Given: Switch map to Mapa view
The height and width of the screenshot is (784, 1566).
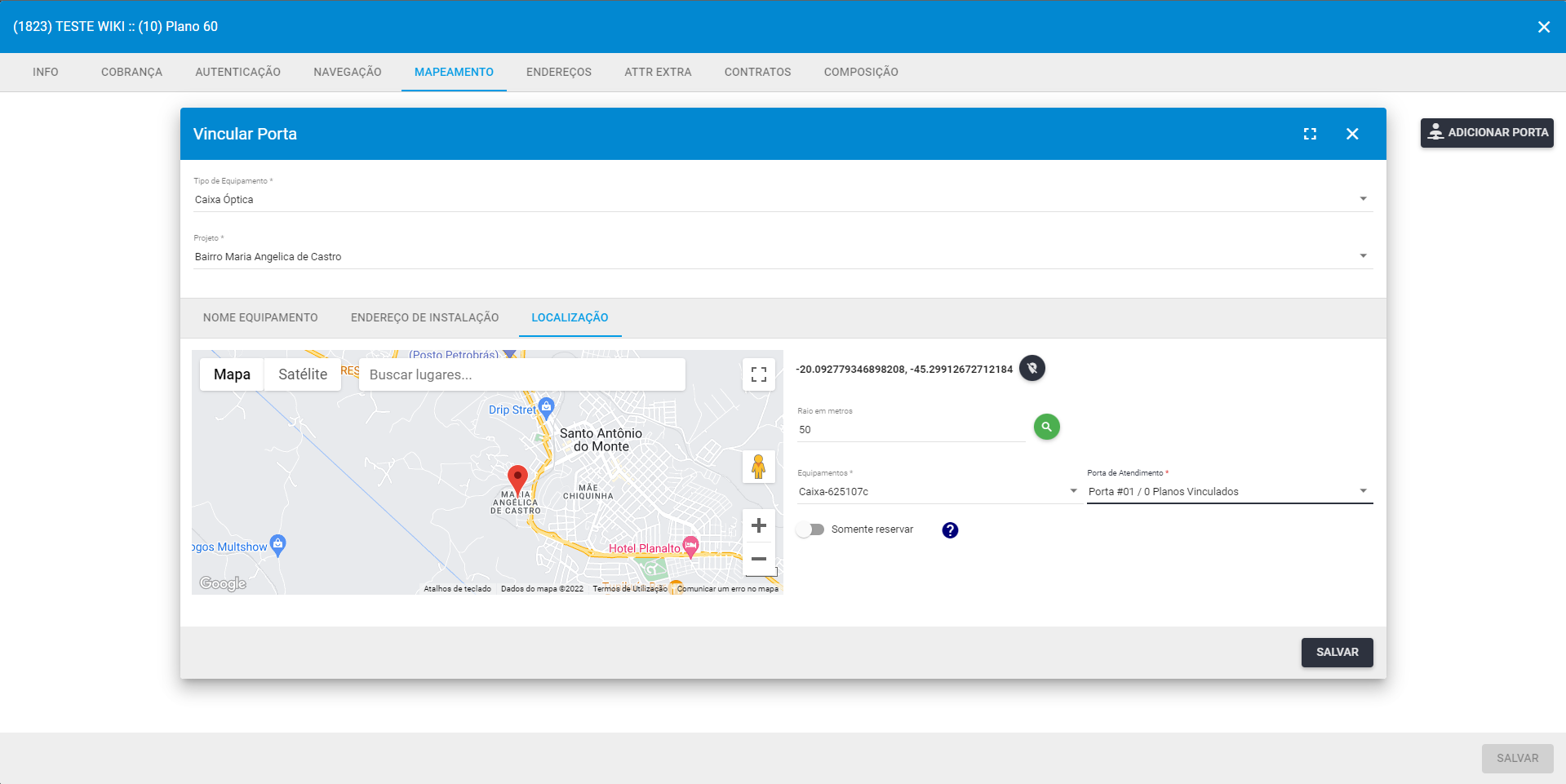Looking at the screenshot, I should [x=232, y=374].
